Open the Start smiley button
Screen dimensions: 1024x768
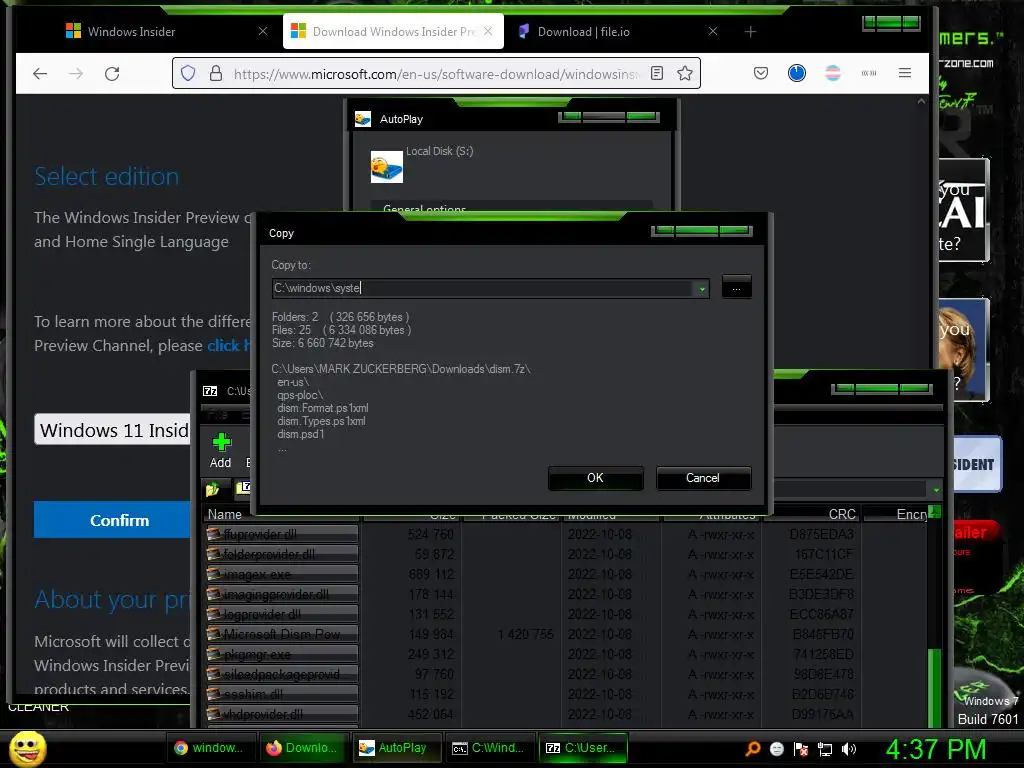pyautogui.click(x=27, y=748)
